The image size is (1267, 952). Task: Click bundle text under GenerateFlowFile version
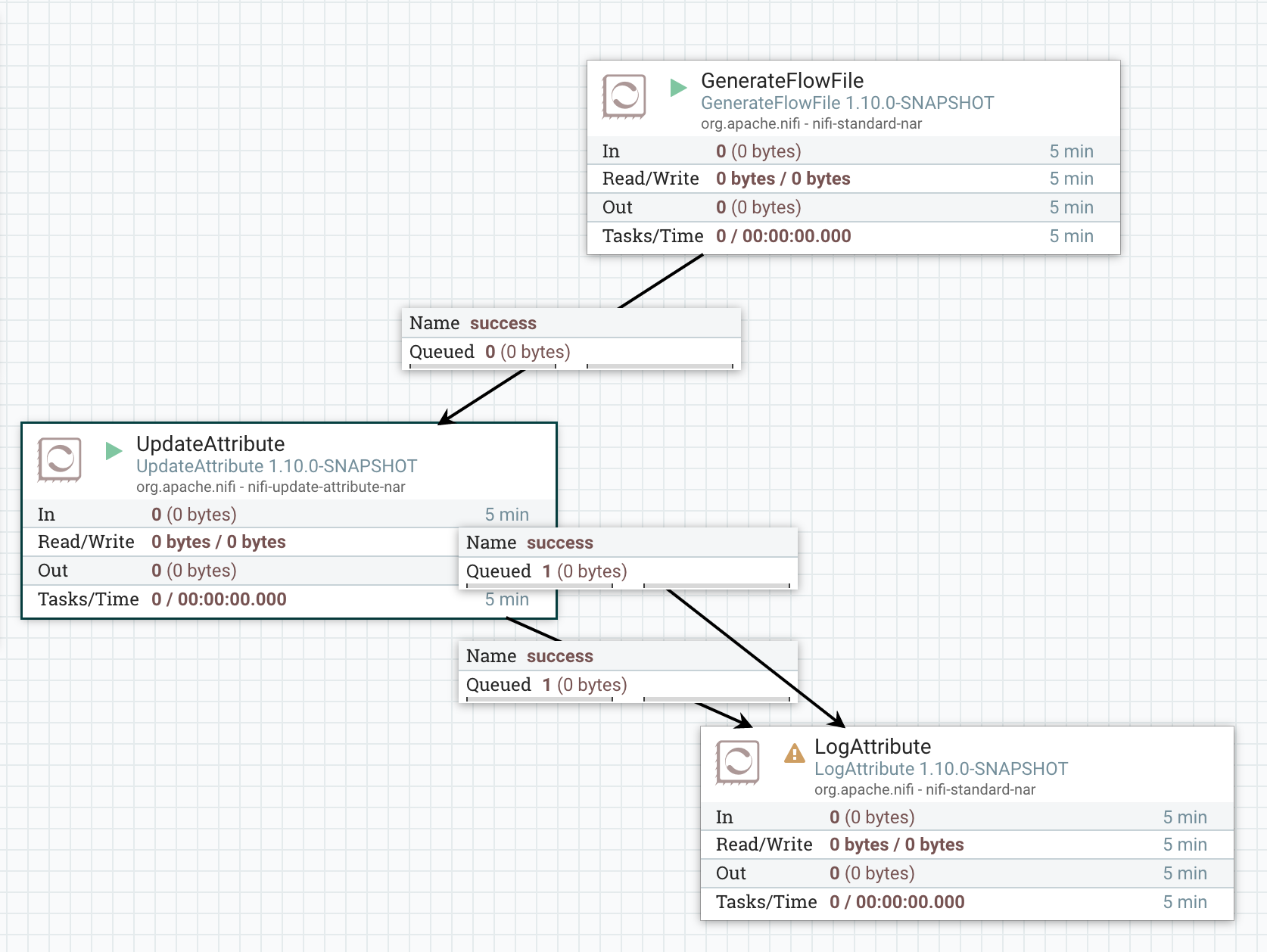811,123
